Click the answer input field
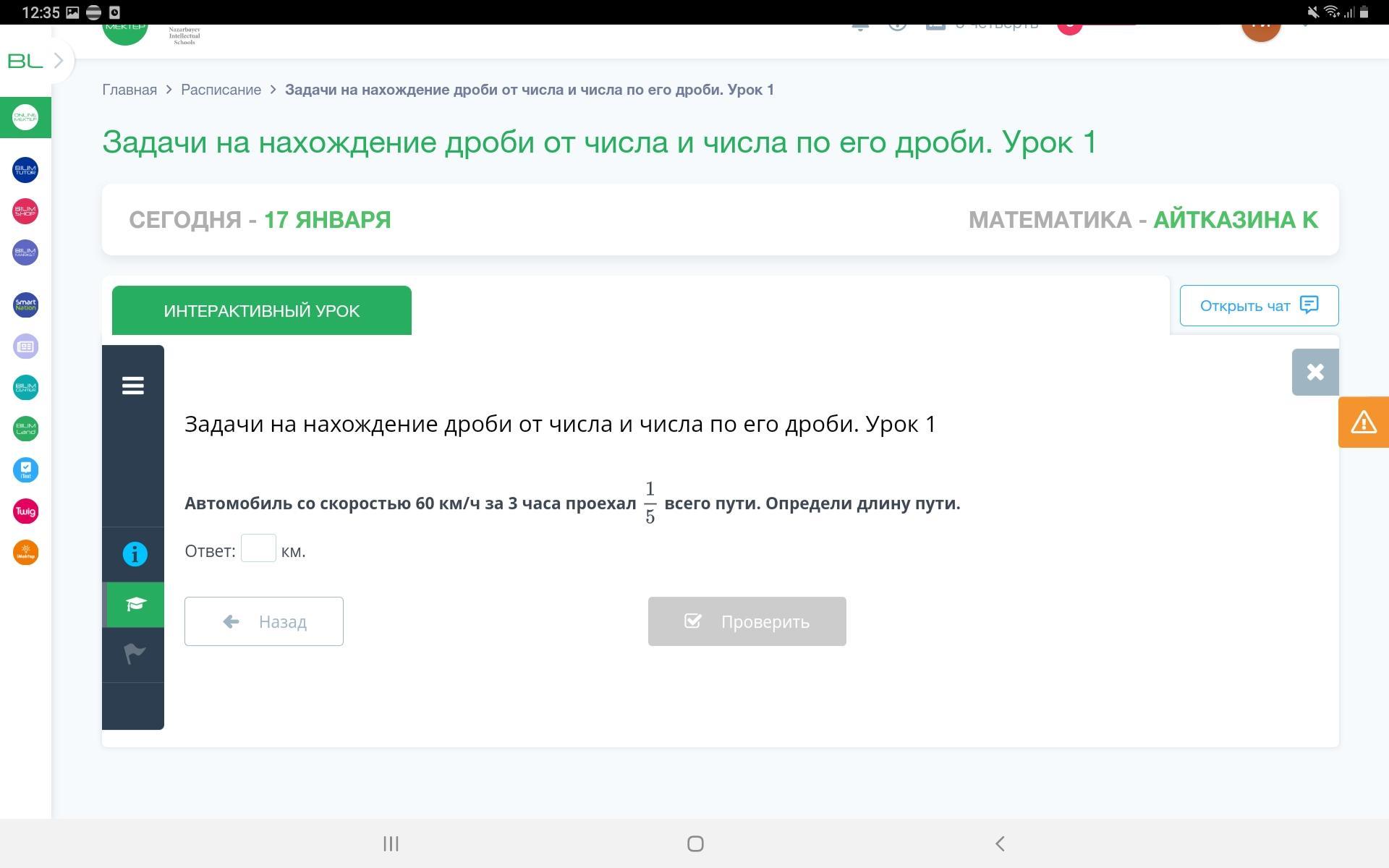The width and height of the screenshot is (1389, 868). [x=258, y=548]
